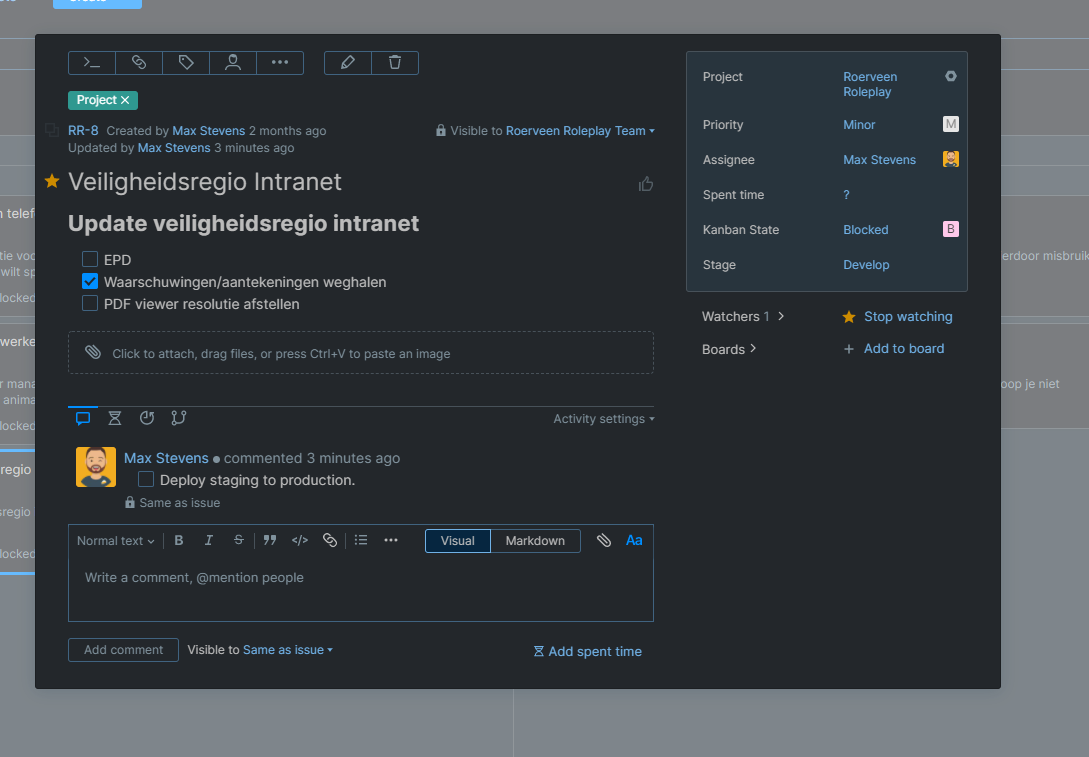1089x757 pixels.
Task: Uncheck Waarschuwingen/aantekeningen weghalen checkbox
Action: [90, 282]
